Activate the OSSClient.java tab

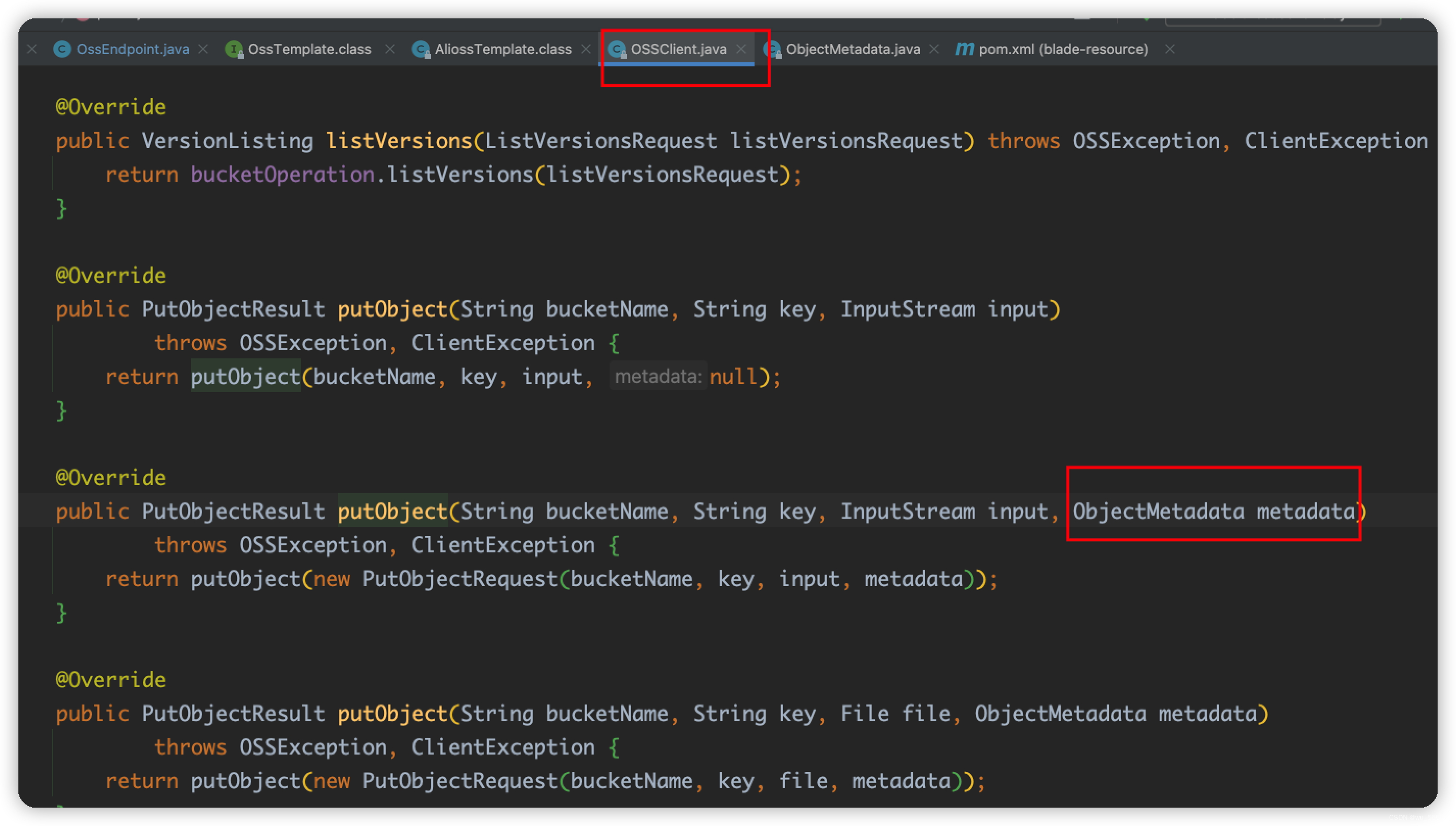678,50
